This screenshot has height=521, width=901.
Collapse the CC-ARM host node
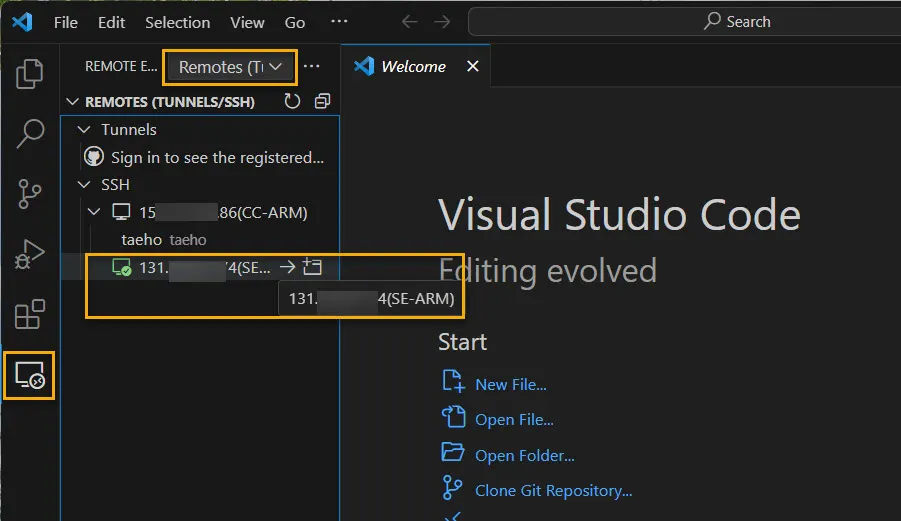click(94, 213)
